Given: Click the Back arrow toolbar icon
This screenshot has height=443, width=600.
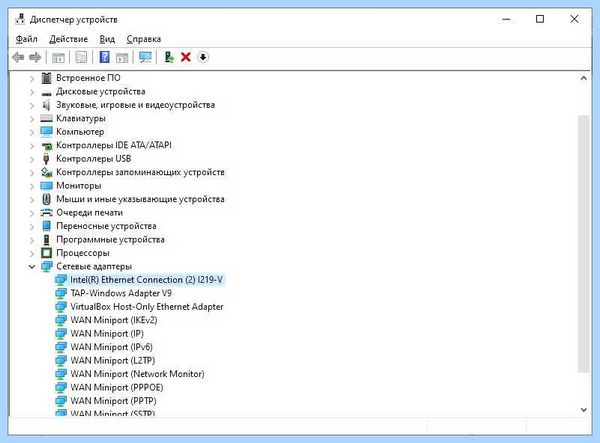Looking at the screenshot, I should [18, 57].
